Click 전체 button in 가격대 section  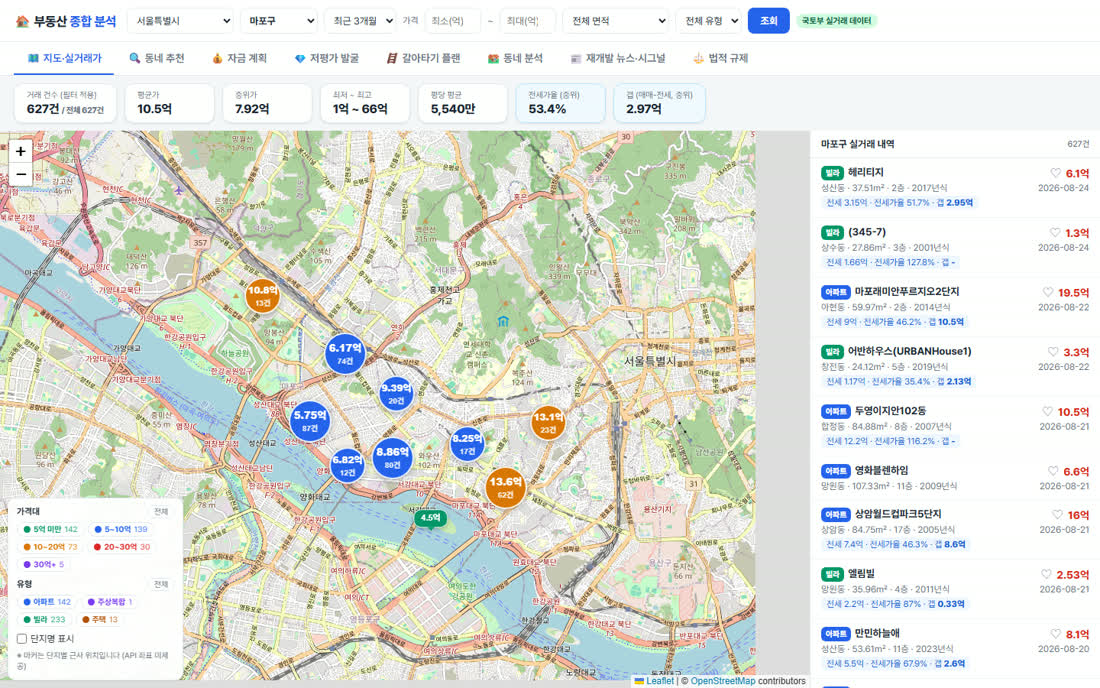(x=161, y=511)
